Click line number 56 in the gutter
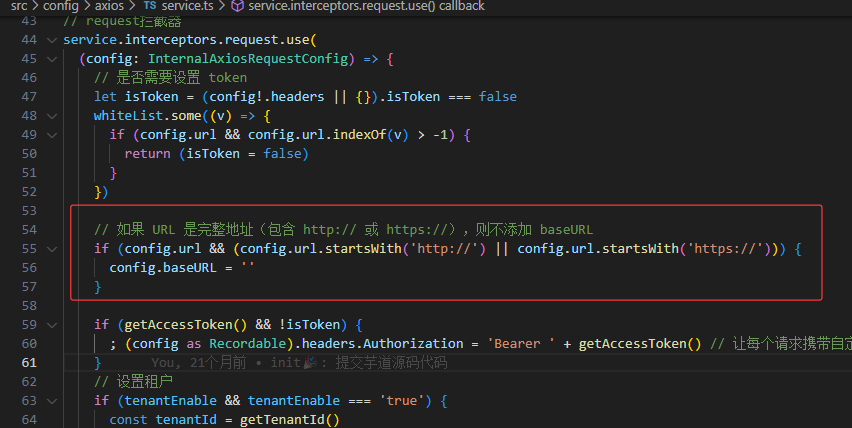The image size is (852, 428). tap(28, 267)
